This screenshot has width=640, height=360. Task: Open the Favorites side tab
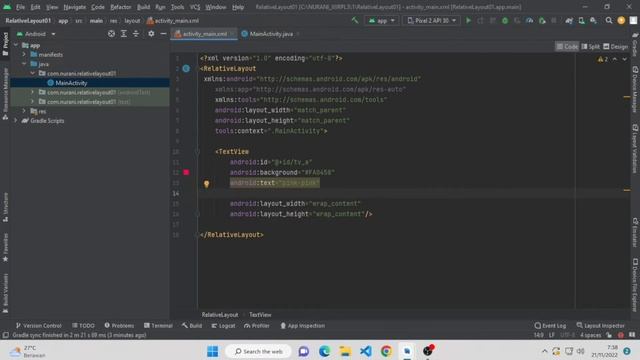click(5, 247)
